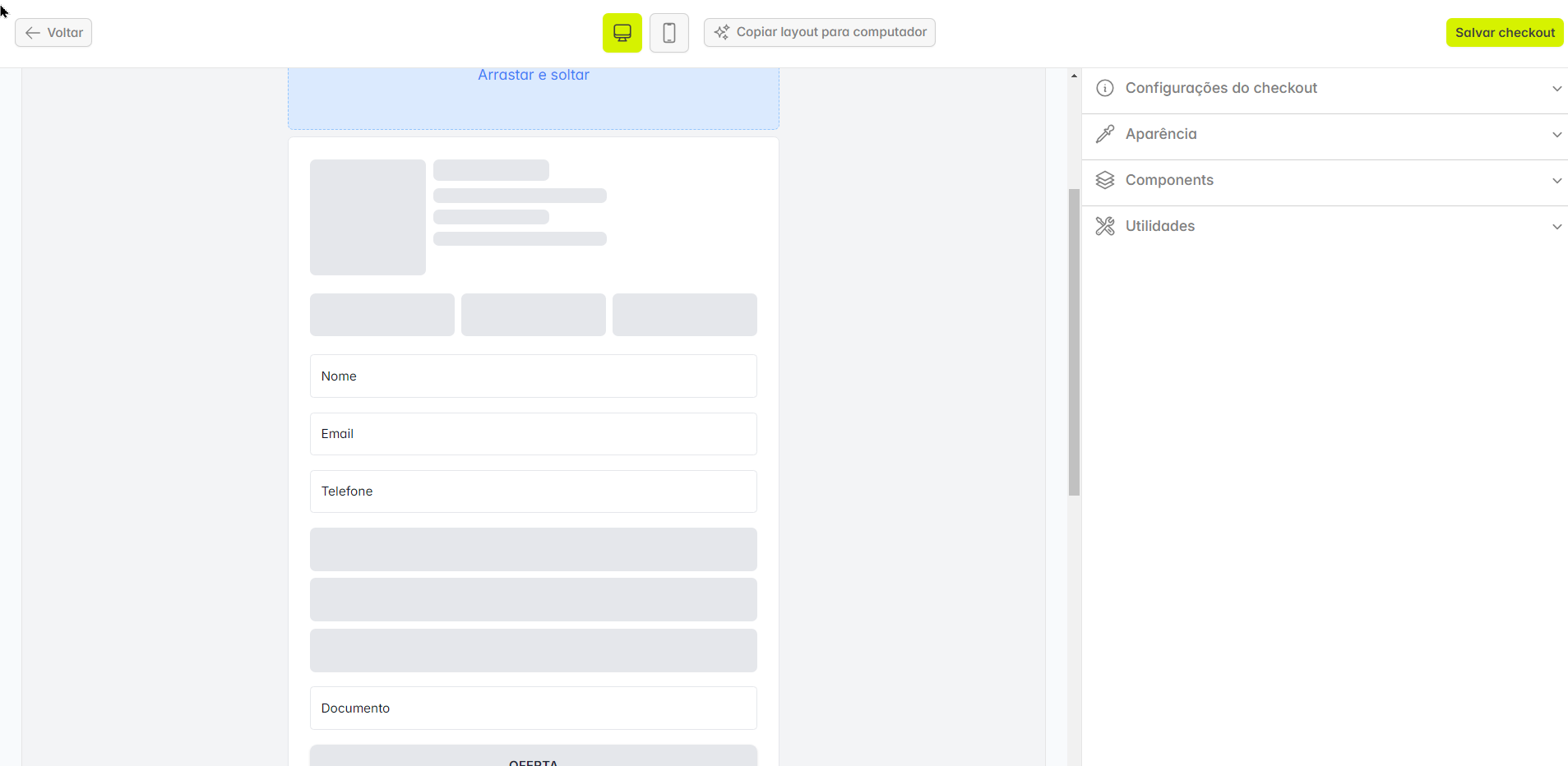1568x766 pixels.
Task: Click inside the Nome field
Action: (533, 376)
